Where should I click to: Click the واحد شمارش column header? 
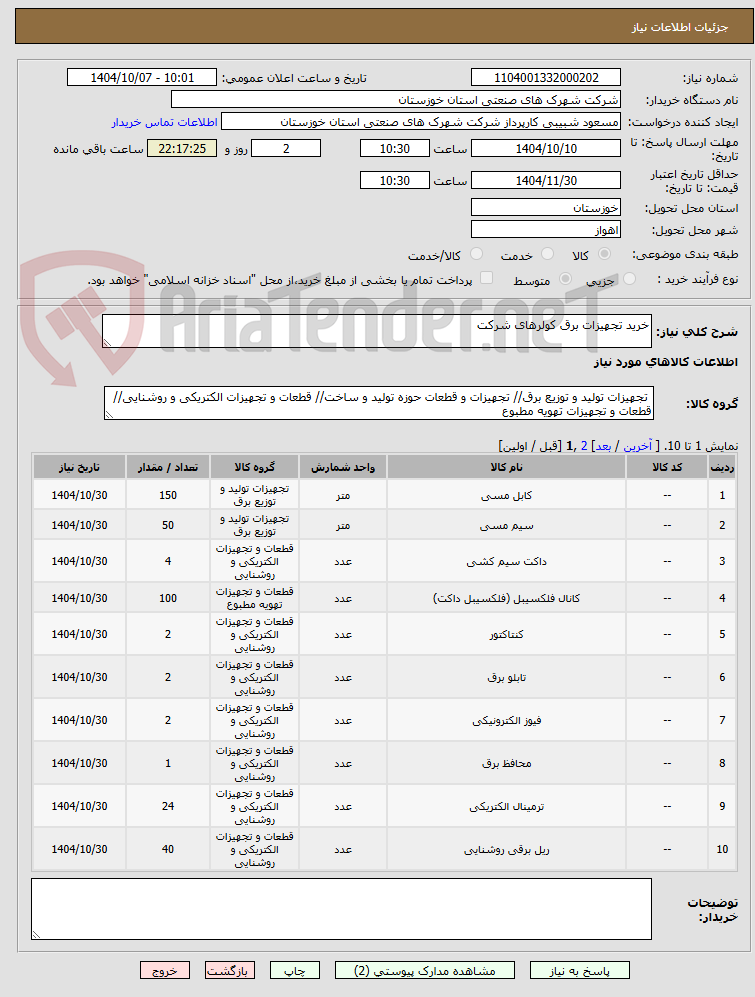click(343, 467)
